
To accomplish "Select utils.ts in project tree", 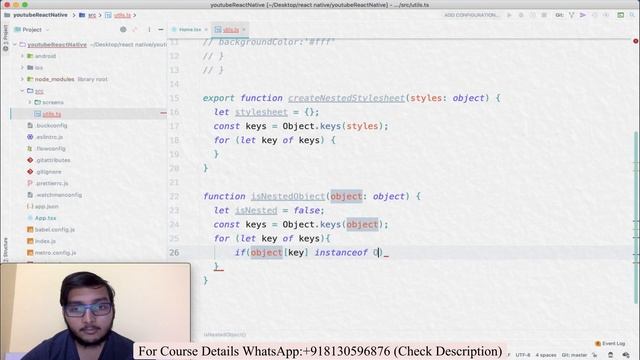I will (52, 114).
